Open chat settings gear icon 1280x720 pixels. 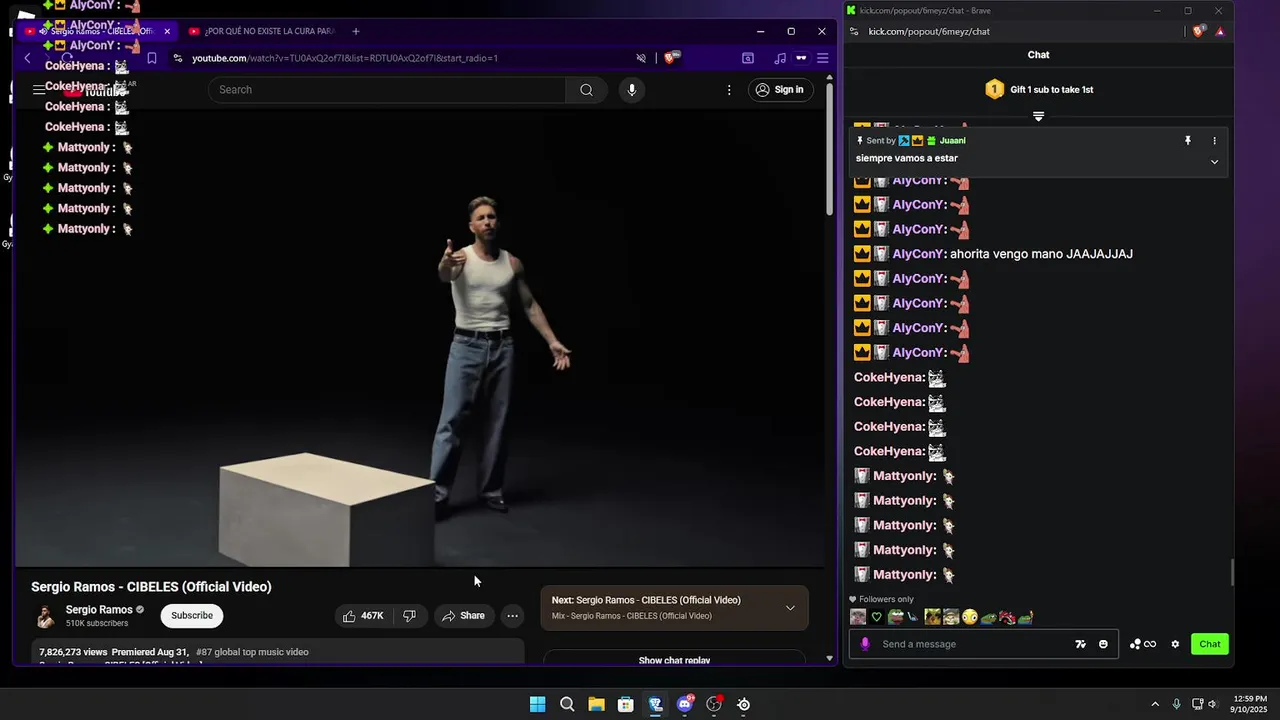(x=1175, y=644)
